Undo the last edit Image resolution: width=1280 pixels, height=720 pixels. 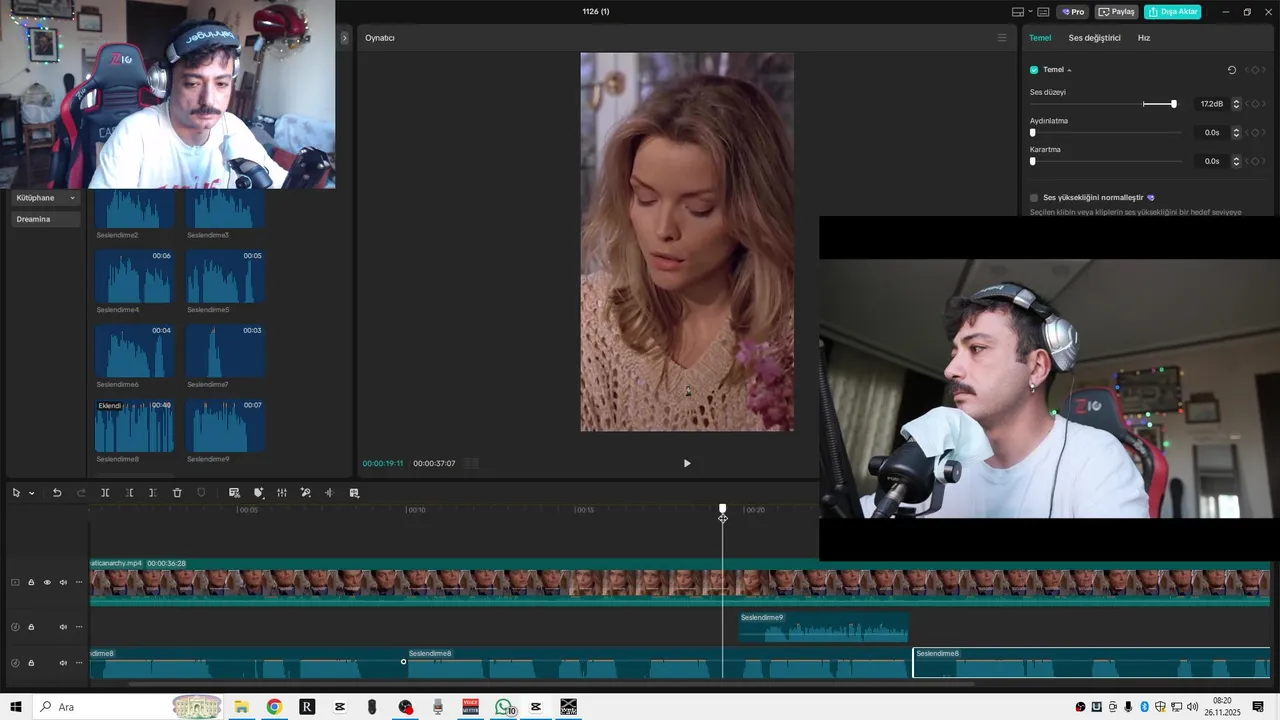[x=57, y=493]
